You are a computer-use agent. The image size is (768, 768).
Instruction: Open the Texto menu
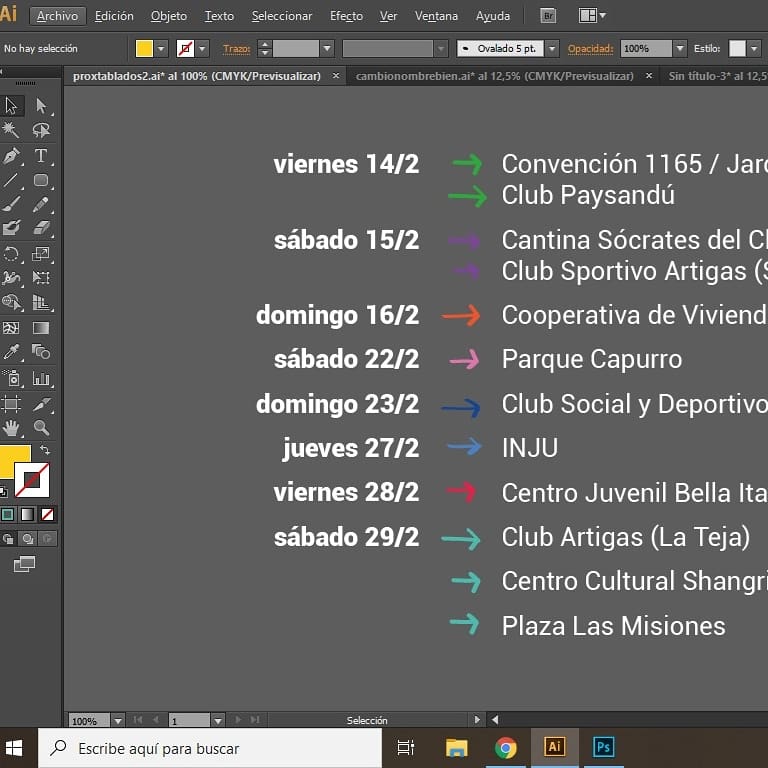219,16
